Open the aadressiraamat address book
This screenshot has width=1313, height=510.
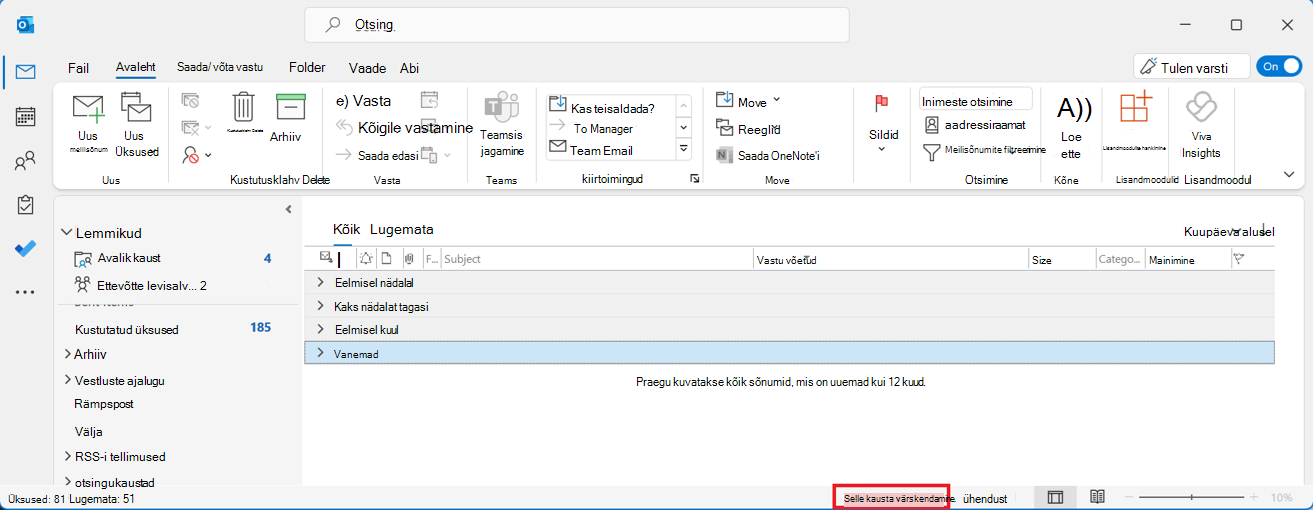[x=975, y=125]
